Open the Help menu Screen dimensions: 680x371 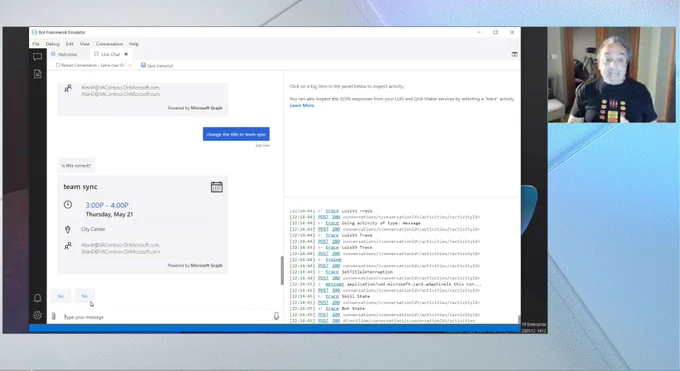(x=134, y=44)
